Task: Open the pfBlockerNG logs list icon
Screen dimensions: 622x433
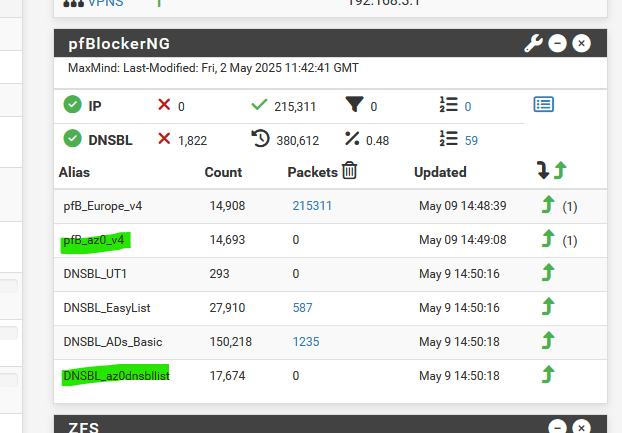Action: 543,105
